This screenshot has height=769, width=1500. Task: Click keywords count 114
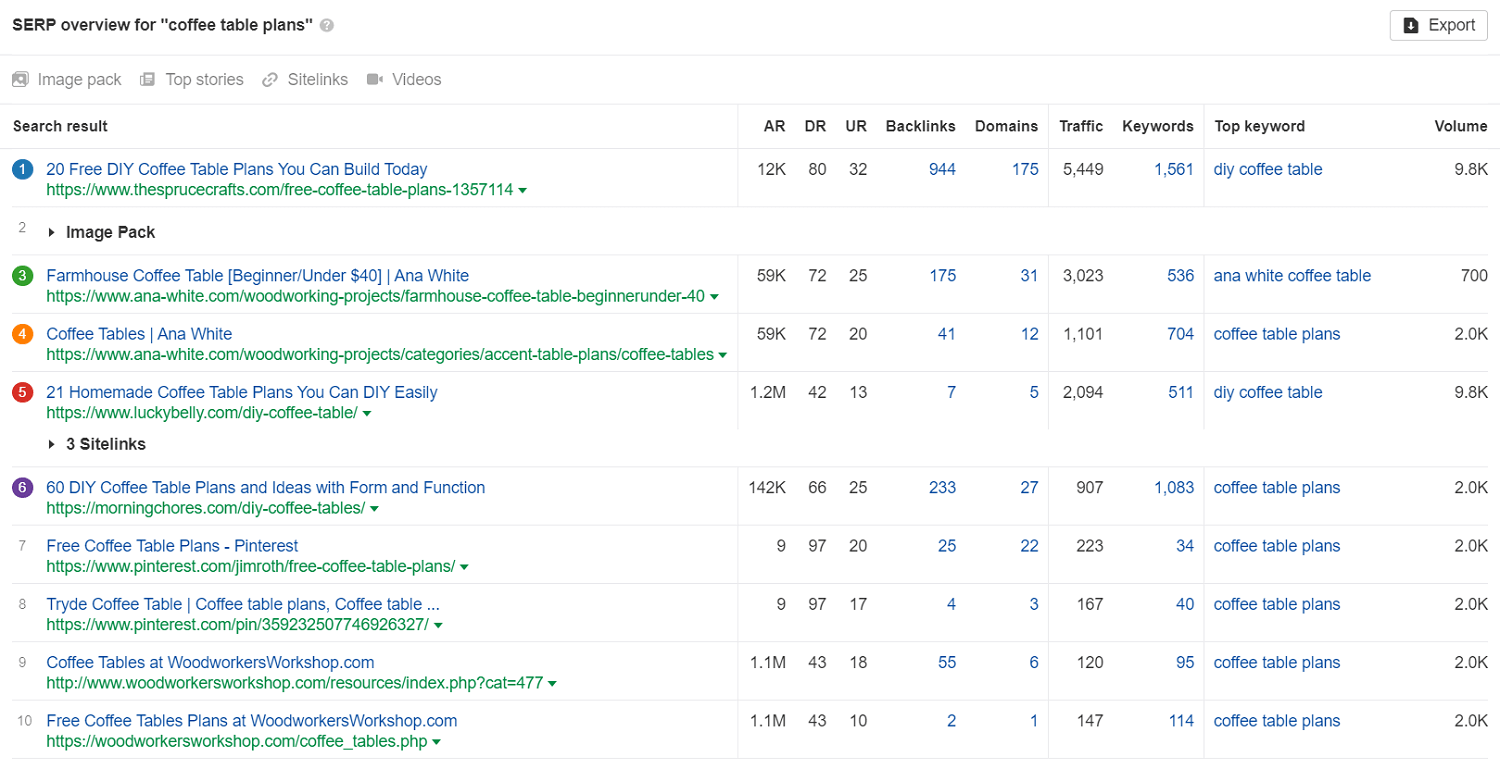[1181, 719]
